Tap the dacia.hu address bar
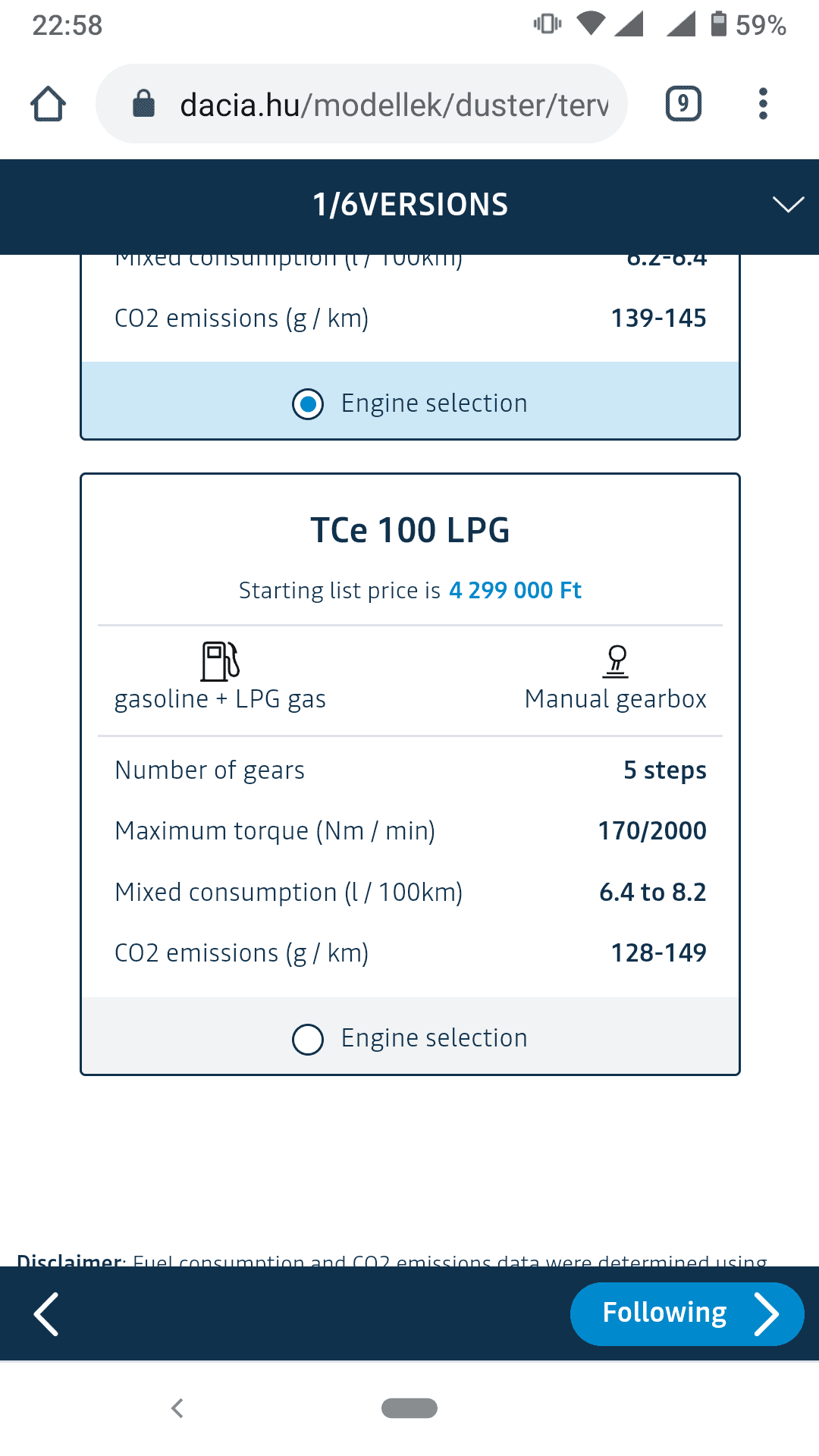This screenshot has width=819, height=1456. pyautogui.click(x=393, y=104)
